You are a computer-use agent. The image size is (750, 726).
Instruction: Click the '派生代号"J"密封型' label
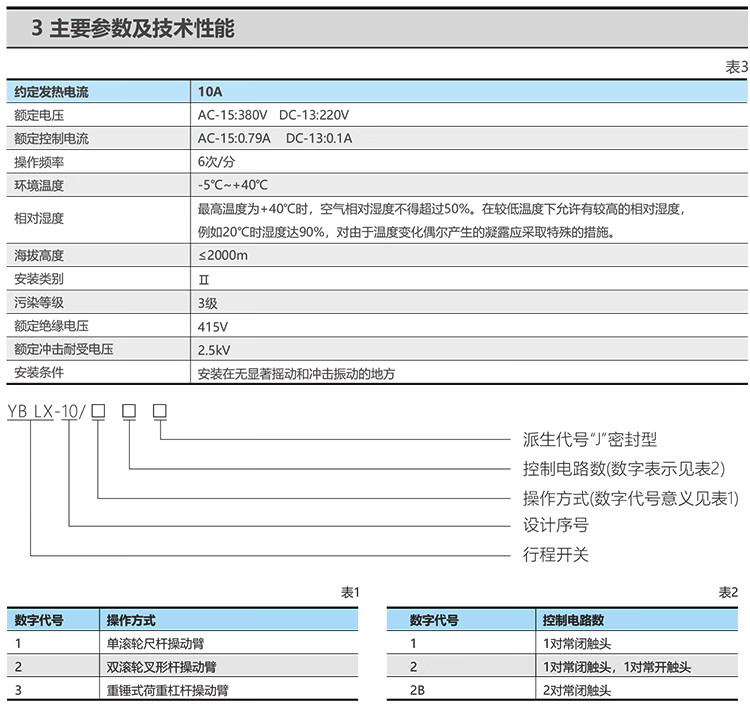[x=590, y=439]
